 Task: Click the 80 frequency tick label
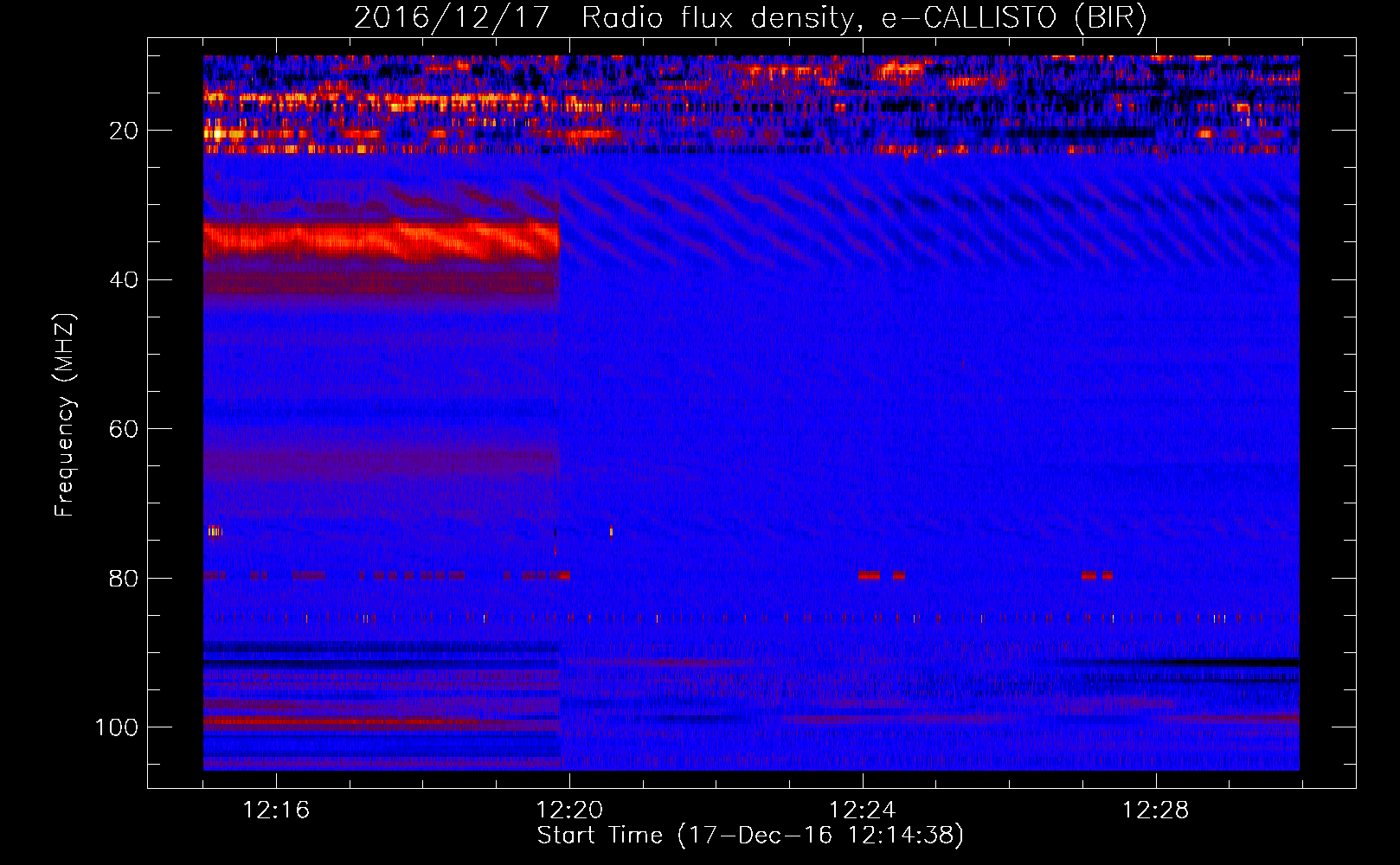click(124, 579)
